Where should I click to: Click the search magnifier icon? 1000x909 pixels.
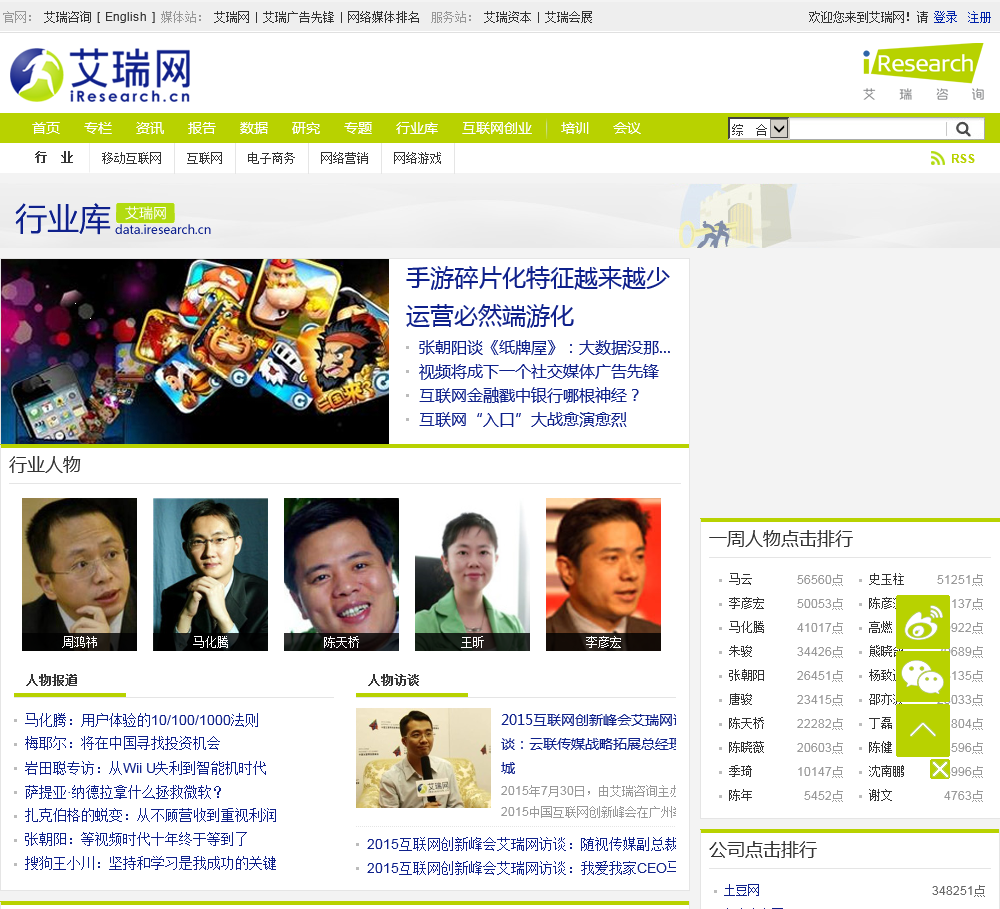pos(963,129)
